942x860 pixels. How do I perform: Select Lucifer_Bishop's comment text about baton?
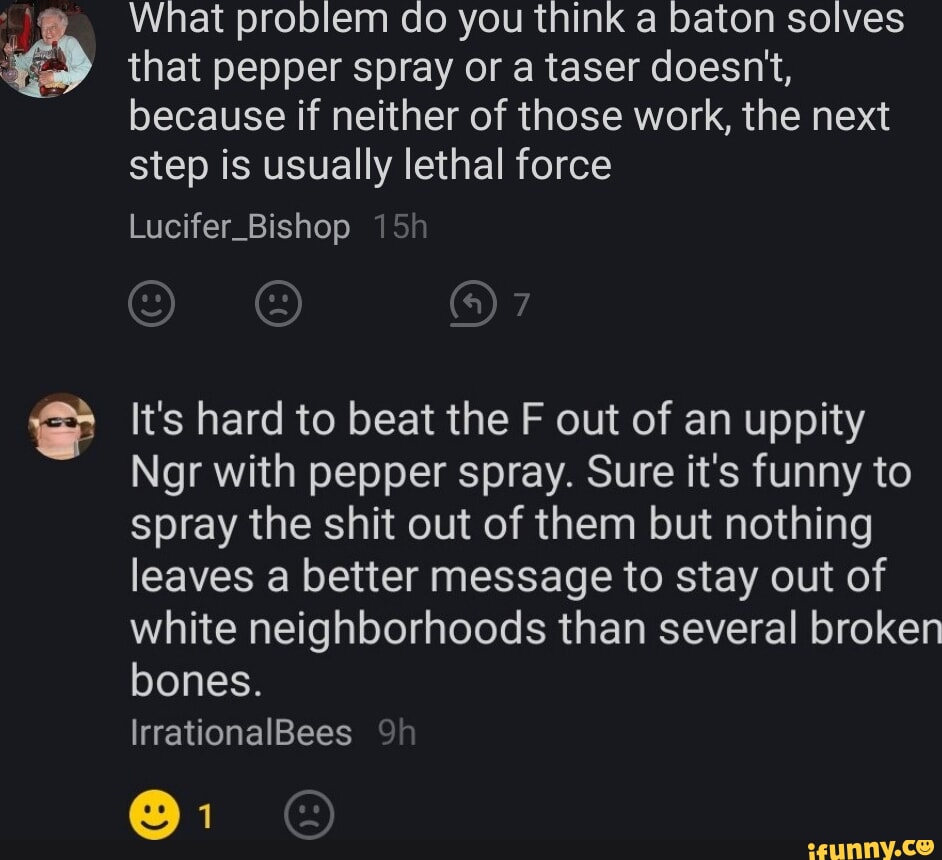click(517, 91)
